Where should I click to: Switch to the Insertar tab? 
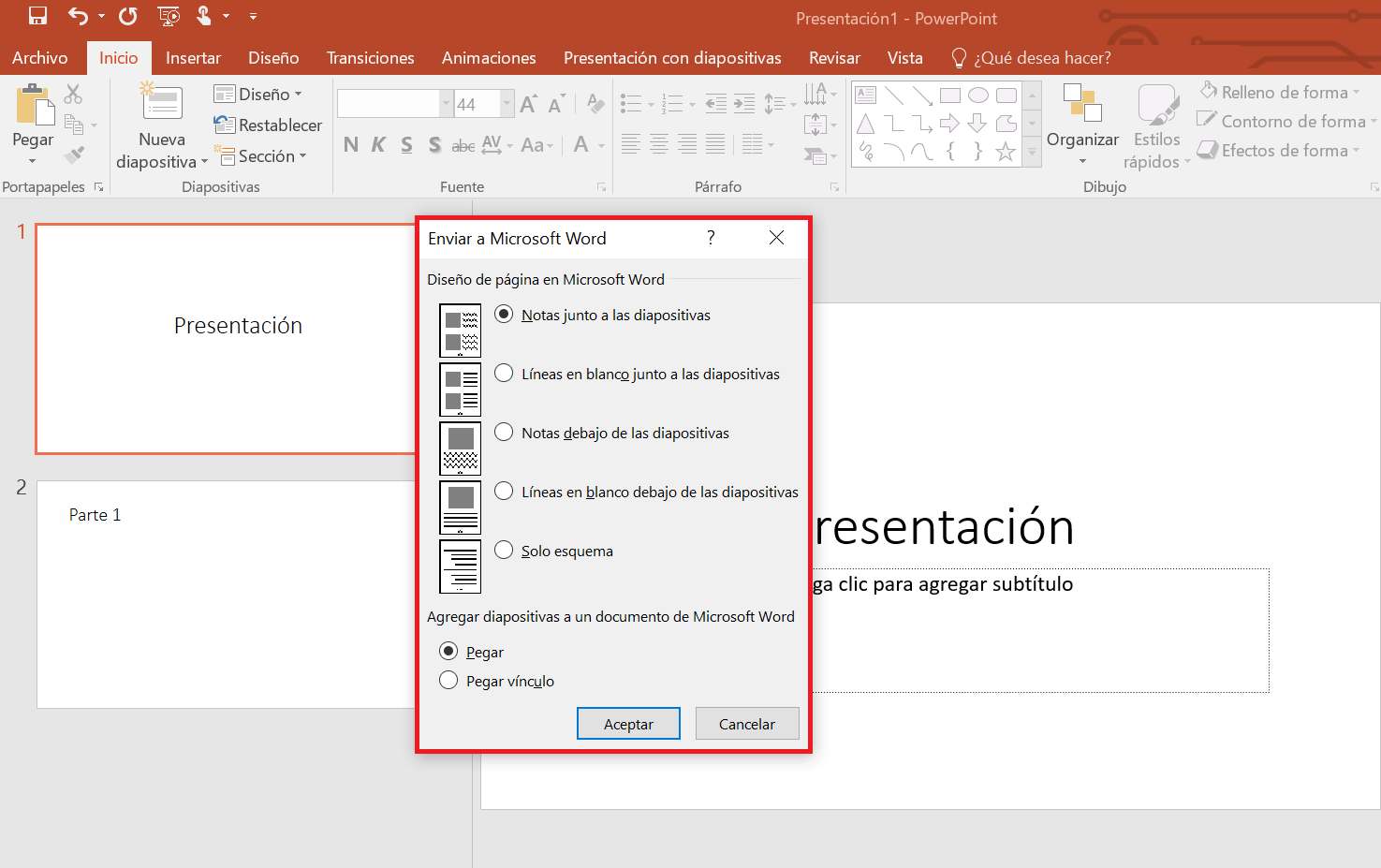pos(193,58)
